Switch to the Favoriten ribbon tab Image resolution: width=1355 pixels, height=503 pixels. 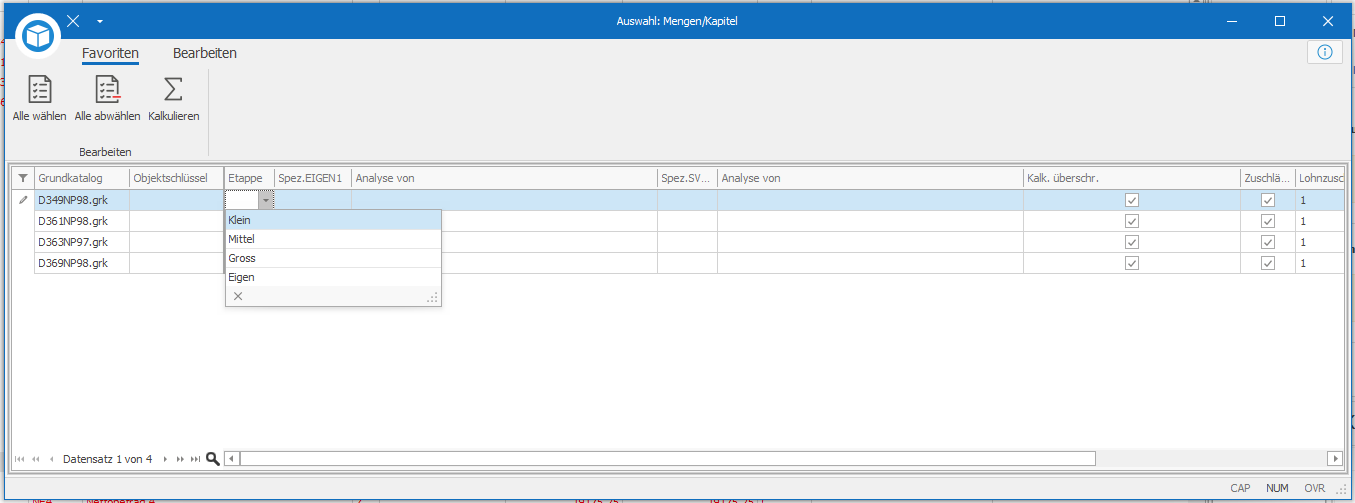pos(110,53)
